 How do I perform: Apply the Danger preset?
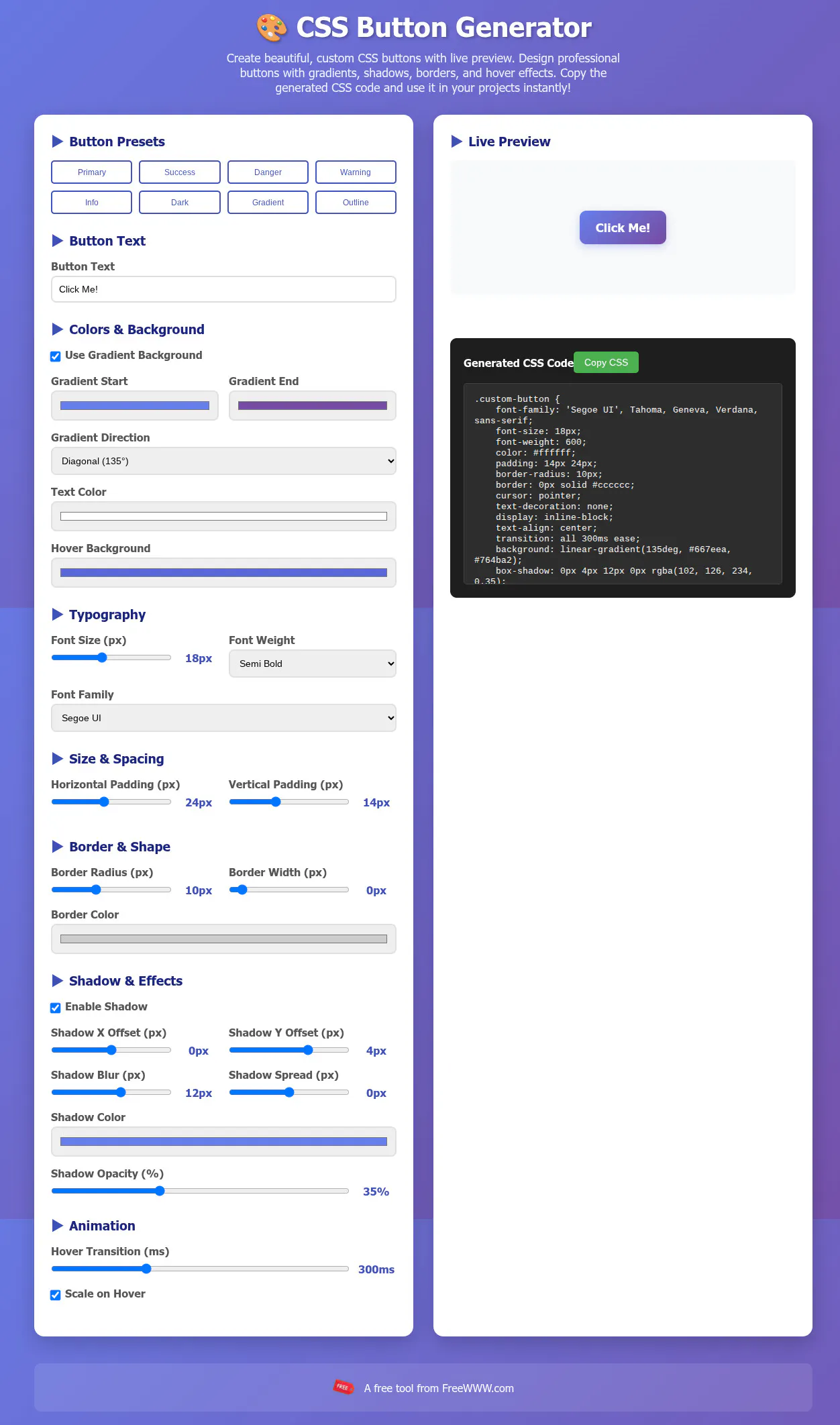(268, 172)
